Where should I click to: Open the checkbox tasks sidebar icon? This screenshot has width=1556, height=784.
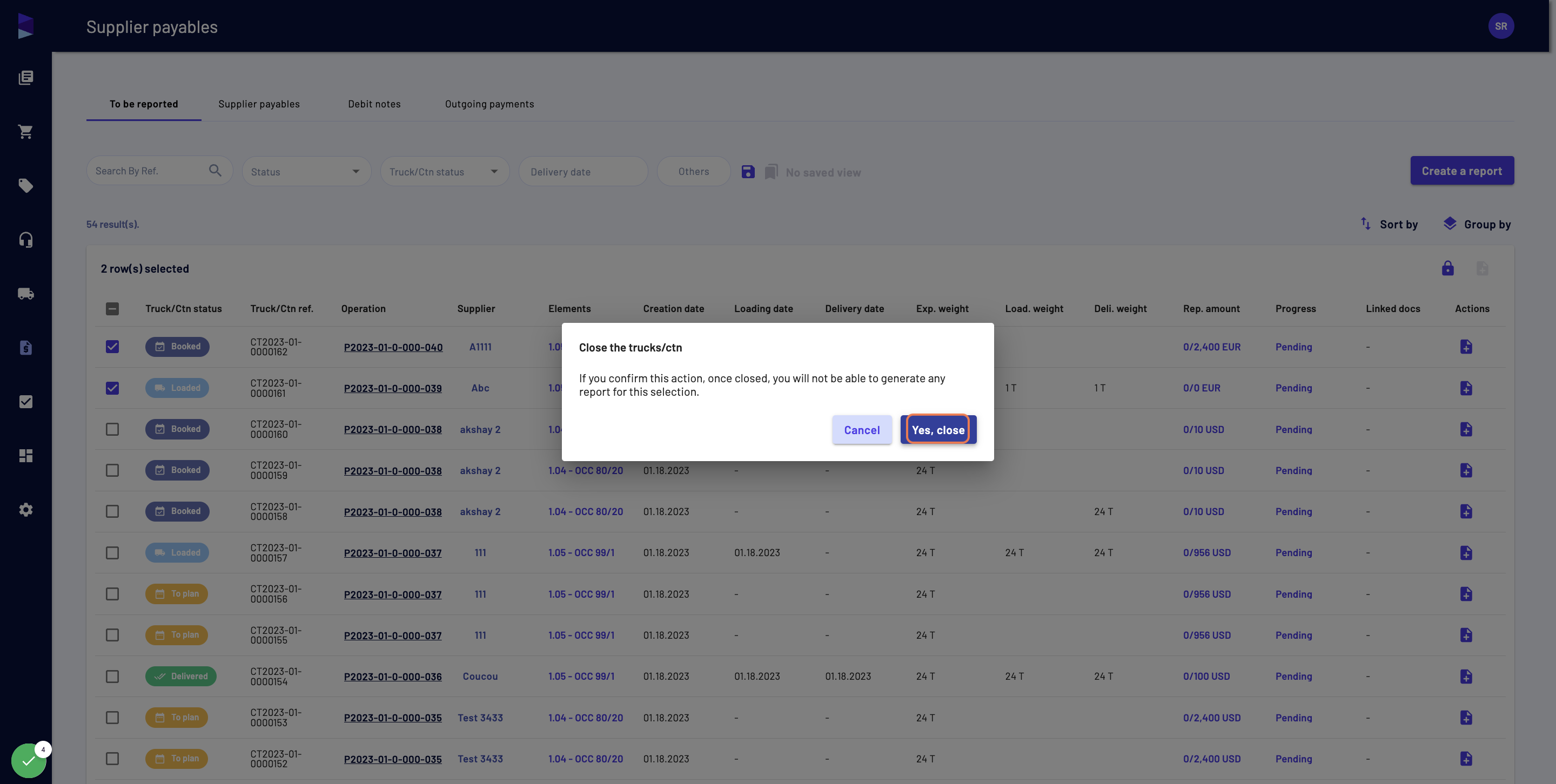coord(25,402)
